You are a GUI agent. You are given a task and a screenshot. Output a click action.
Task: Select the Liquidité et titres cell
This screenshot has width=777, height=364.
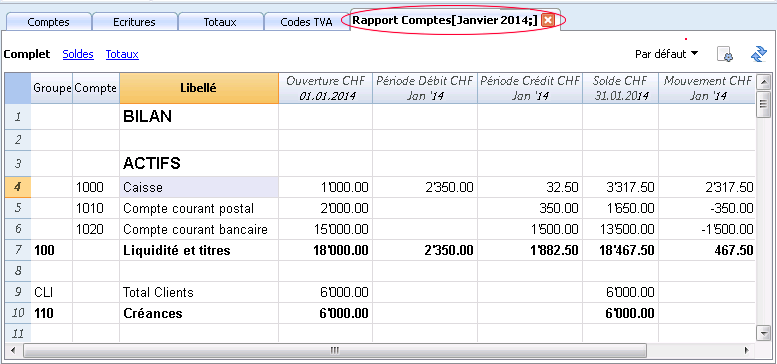pos(199,250)
